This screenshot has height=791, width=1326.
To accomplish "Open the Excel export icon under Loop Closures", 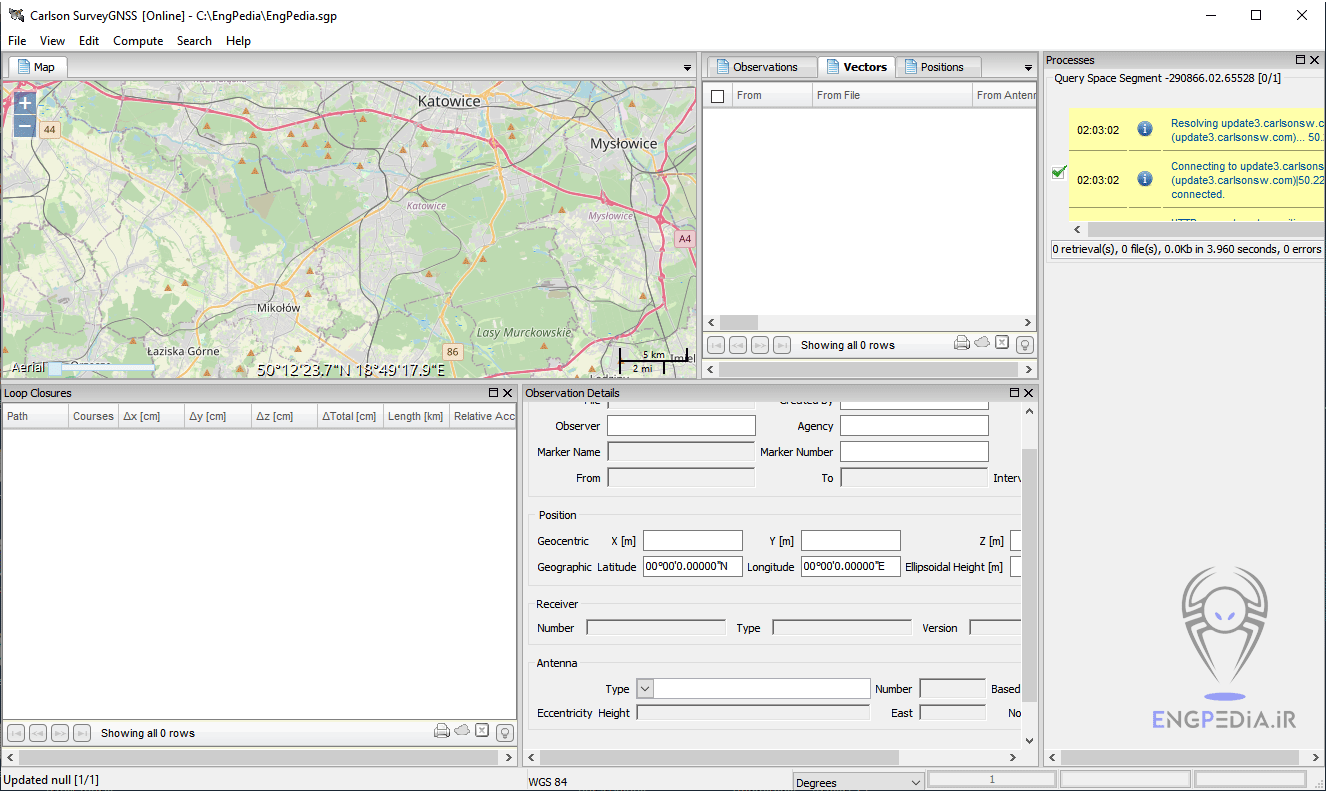I will (481, 731).
